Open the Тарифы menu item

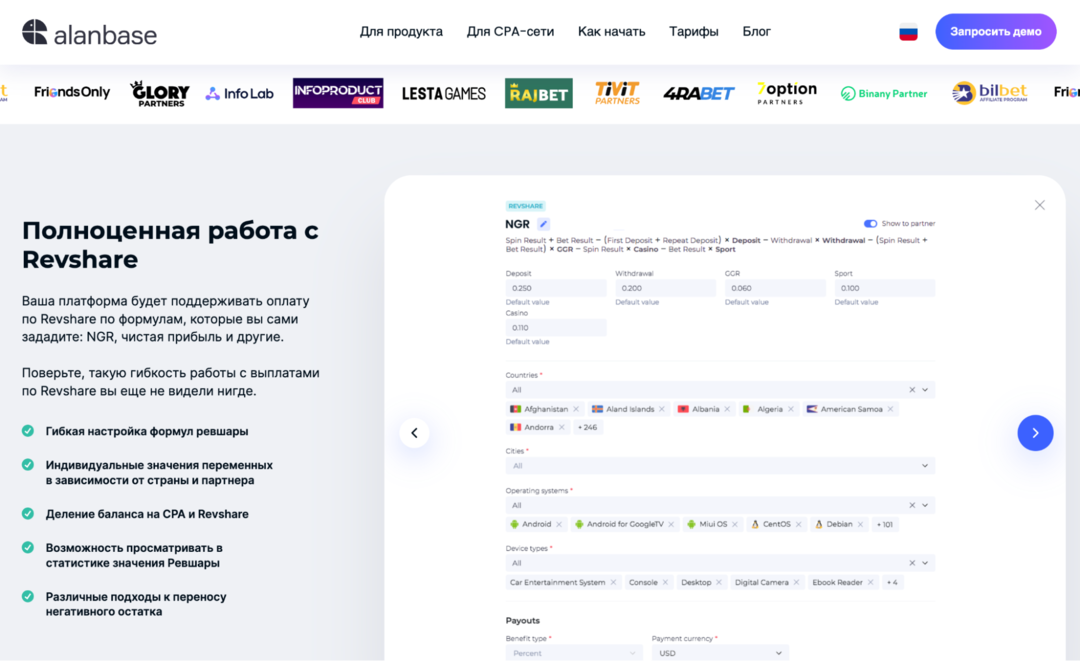(x=694, y=31)
